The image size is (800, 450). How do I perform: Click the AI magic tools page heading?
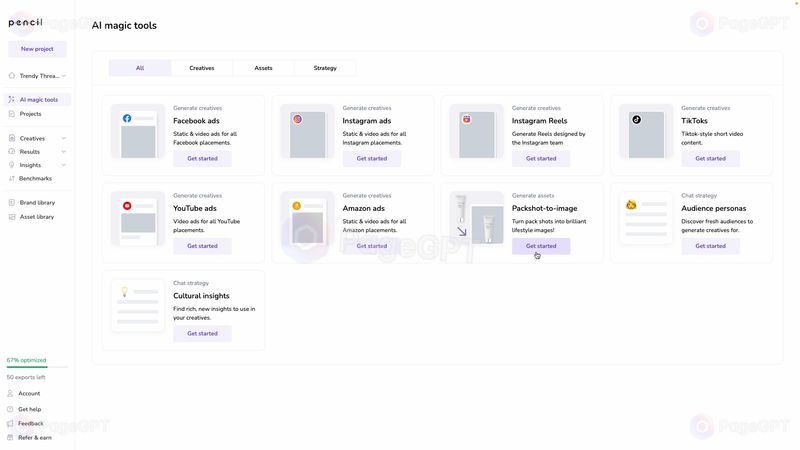pos(124,26)
